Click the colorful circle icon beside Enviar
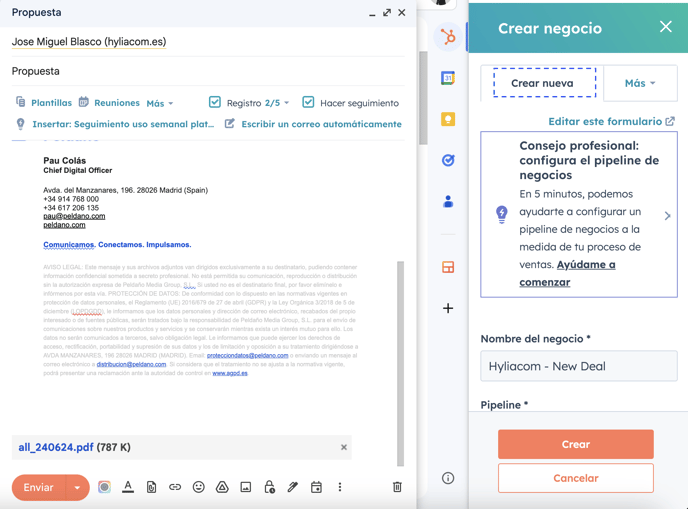 pos(104,487)
